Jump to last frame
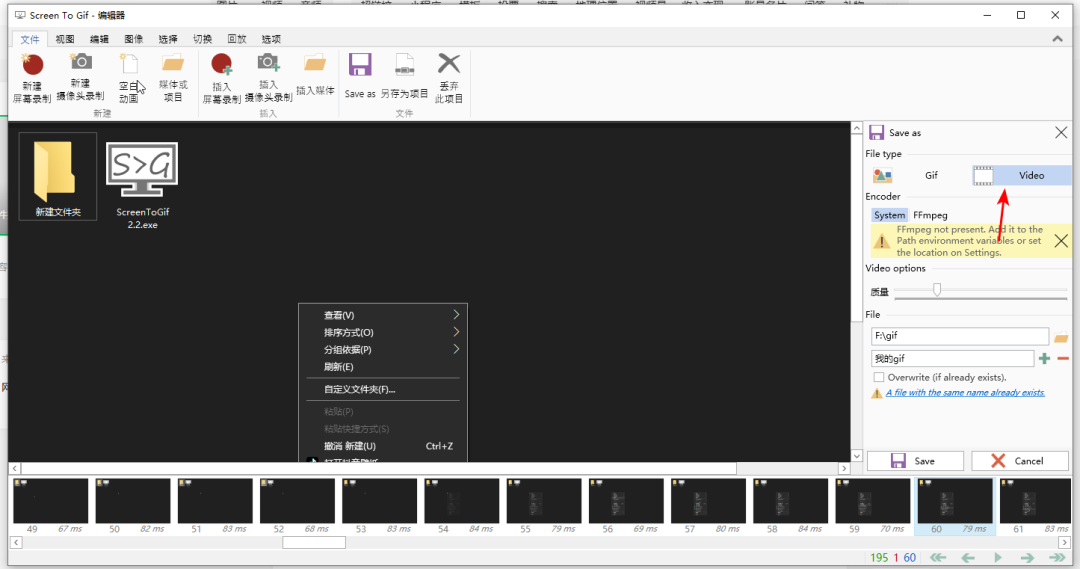Viewport: 1080px width, 569px height. [1057, 557]
